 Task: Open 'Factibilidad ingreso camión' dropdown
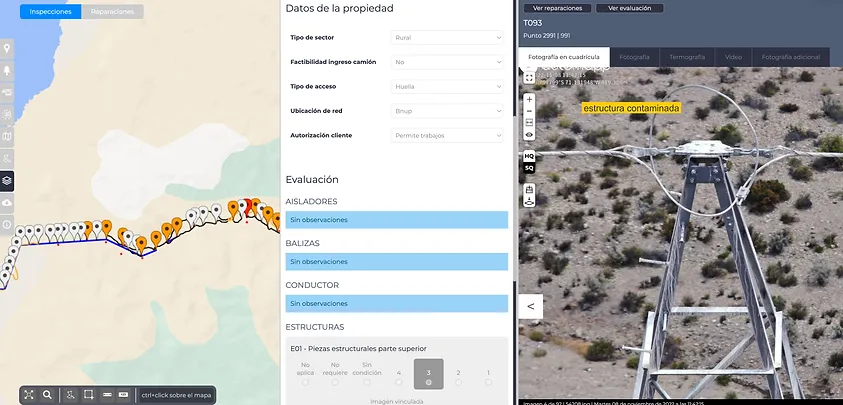click(x=447, y=62)
